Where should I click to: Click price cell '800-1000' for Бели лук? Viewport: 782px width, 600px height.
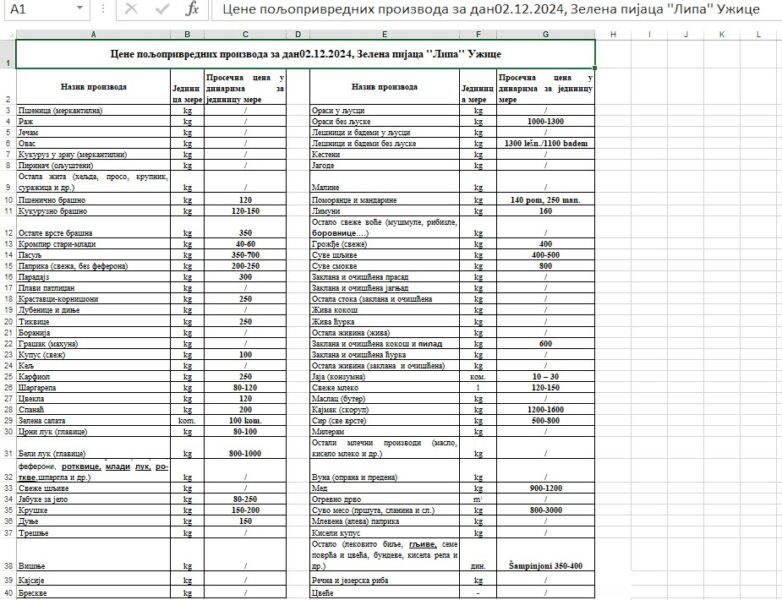pos(245,448)
